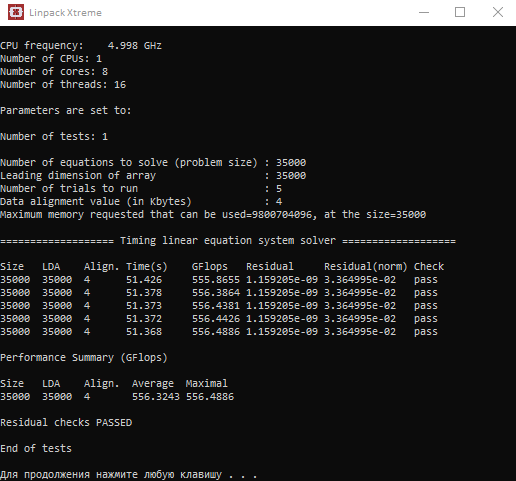Screen dimensions: 516x481
Task: Click the first trial time 51.426
Action: coord(144,279)
